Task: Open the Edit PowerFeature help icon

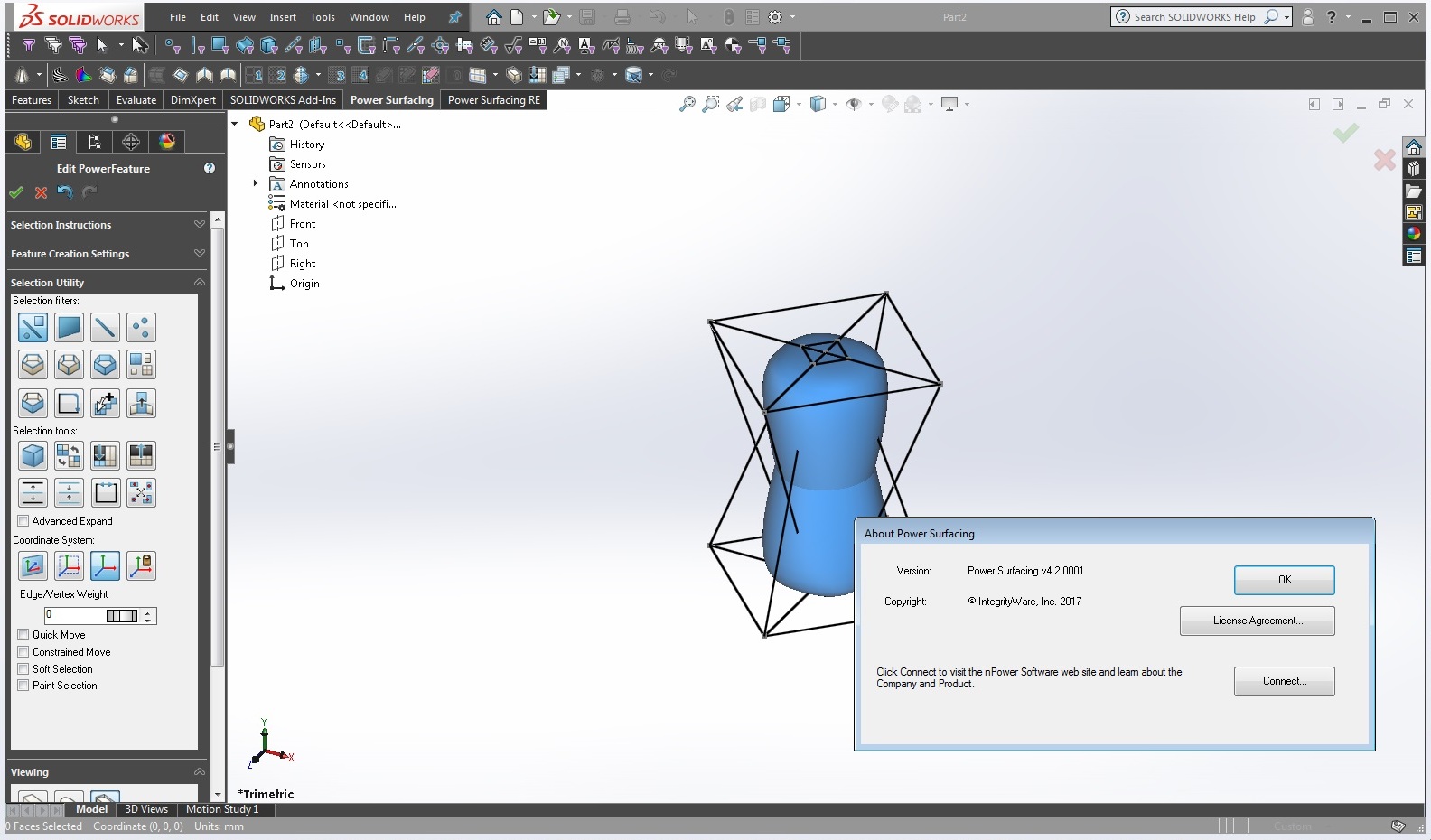Action: coord(210,168)
